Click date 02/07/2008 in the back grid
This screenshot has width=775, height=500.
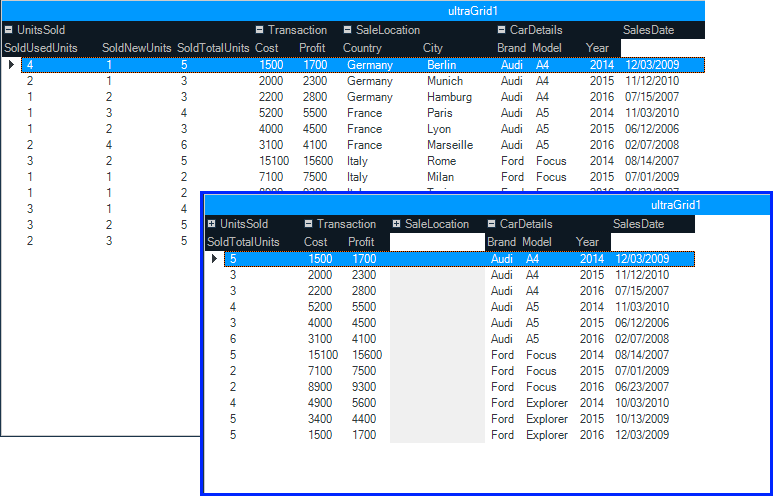point(652,145)
